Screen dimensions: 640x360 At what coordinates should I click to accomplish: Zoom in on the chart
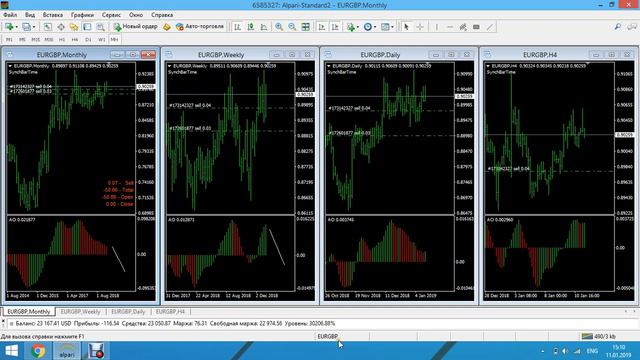tap(279, 27)
